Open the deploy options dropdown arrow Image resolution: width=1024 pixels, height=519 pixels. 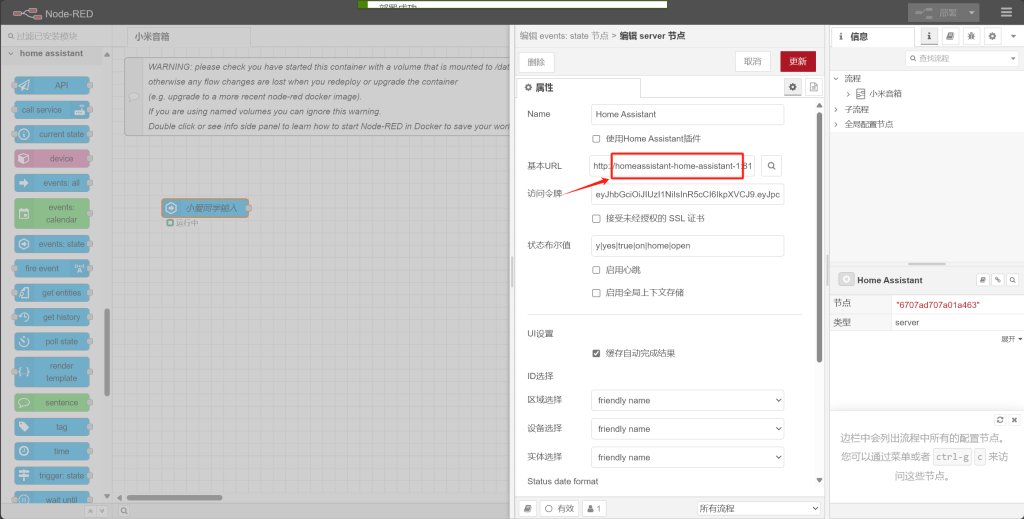(971, 12)
